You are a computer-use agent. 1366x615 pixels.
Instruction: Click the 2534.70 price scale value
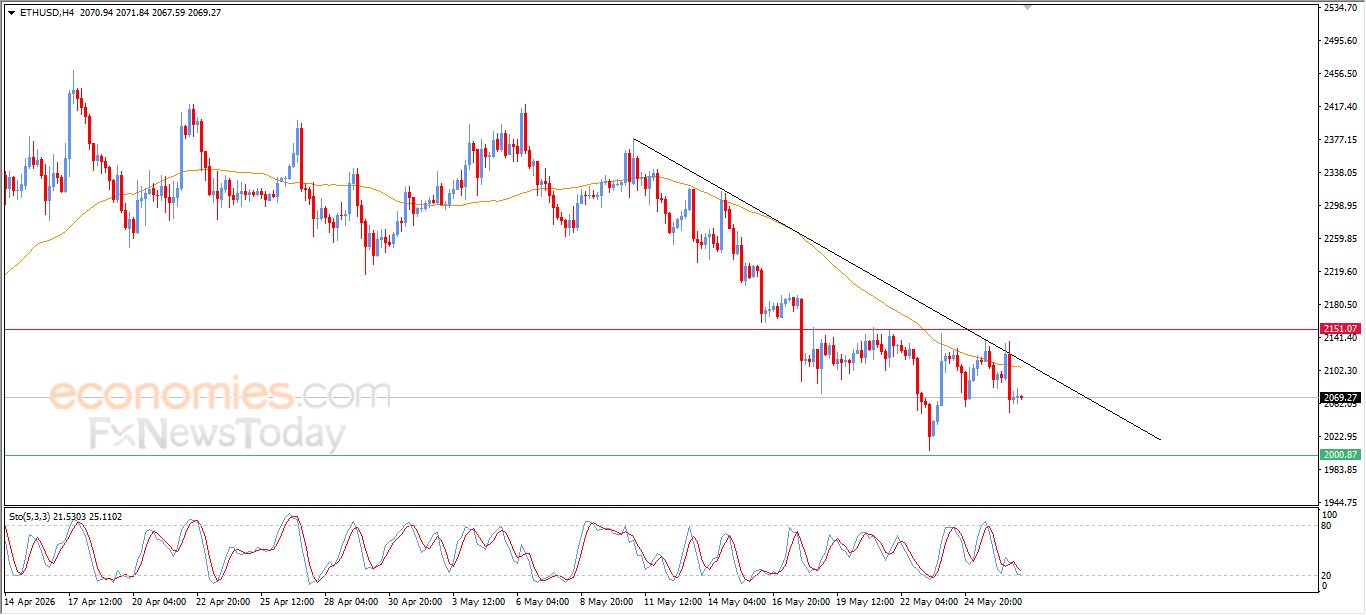[x=1340, y=8]
